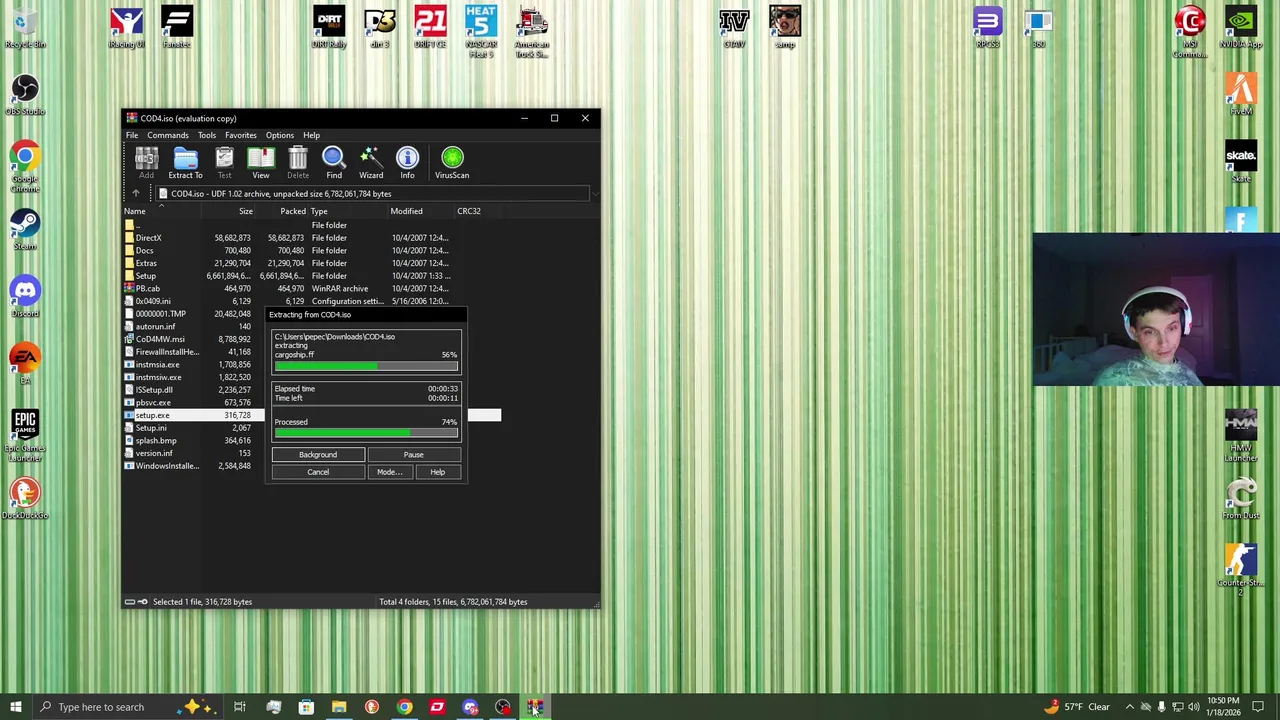Click the Extract To toolbar icon
Image resolution: width=1280 pixels, height=720 pixels.
click(185, 163)
